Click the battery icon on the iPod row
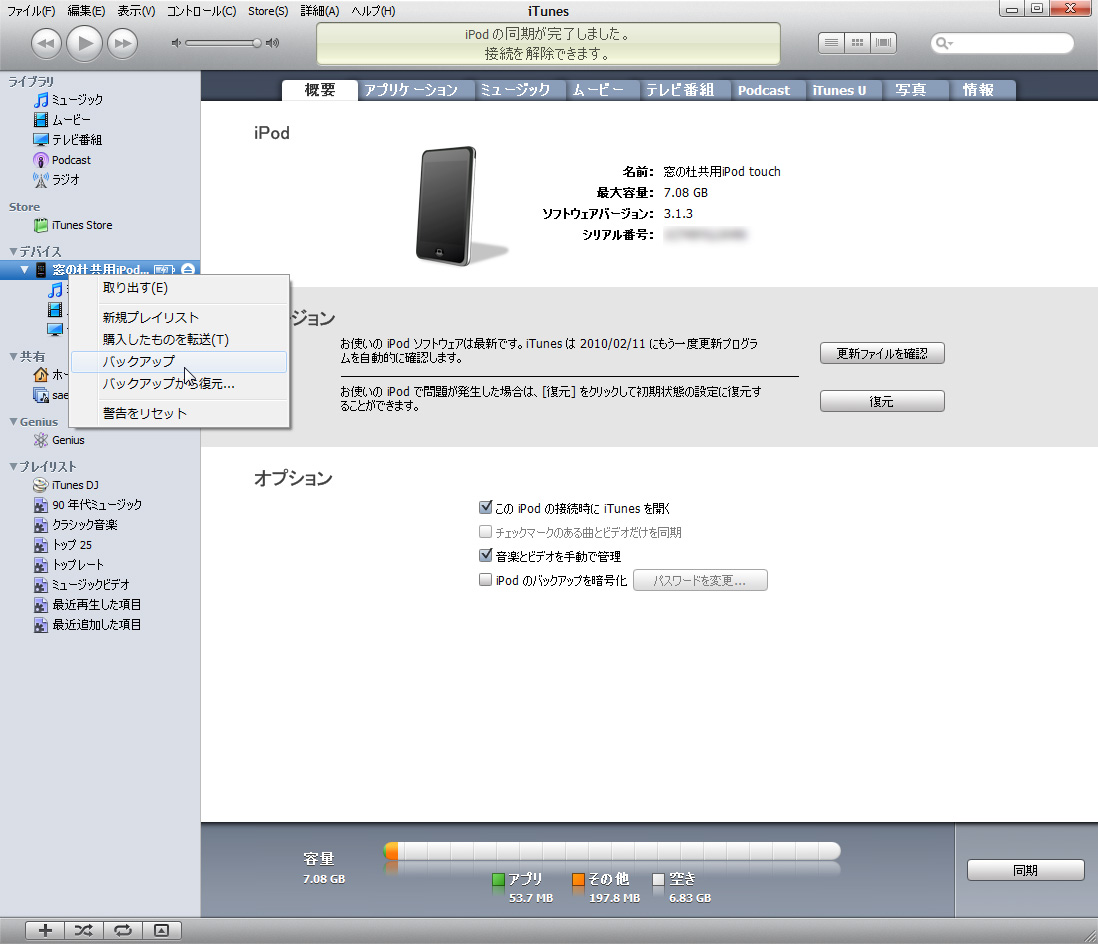Viewport: 1098px width, 944px height. point(165,270)
